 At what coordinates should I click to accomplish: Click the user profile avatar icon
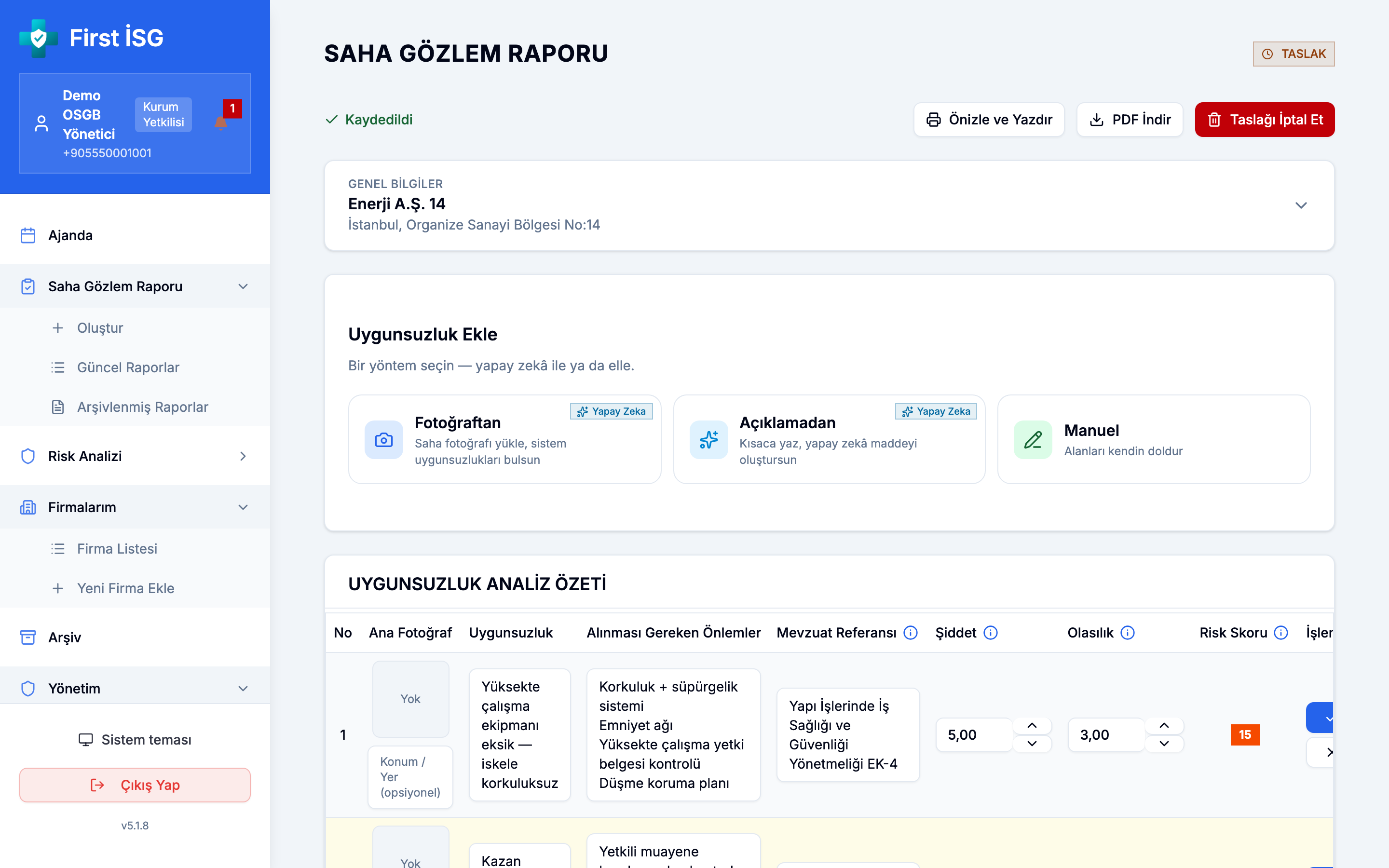(41, 123)
